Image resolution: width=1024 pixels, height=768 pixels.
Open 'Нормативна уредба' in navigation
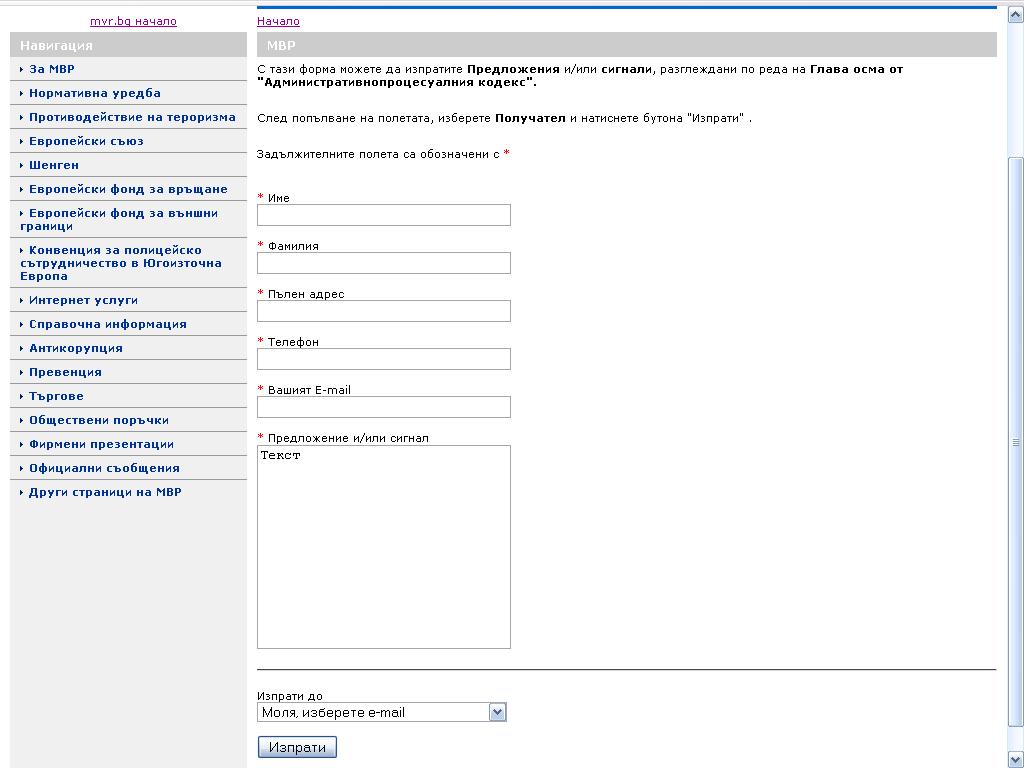coord(95,93)
